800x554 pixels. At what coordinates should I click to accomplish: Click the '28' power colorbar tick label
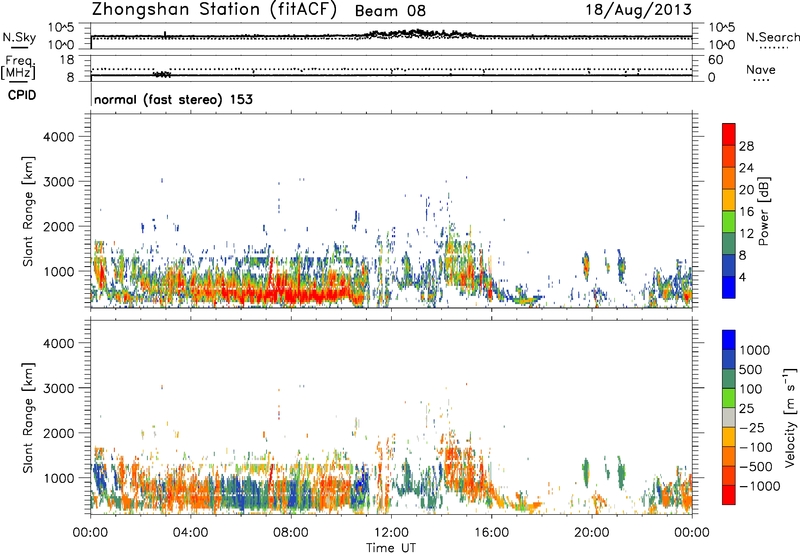pyautogui.click(x=746, y=146)
